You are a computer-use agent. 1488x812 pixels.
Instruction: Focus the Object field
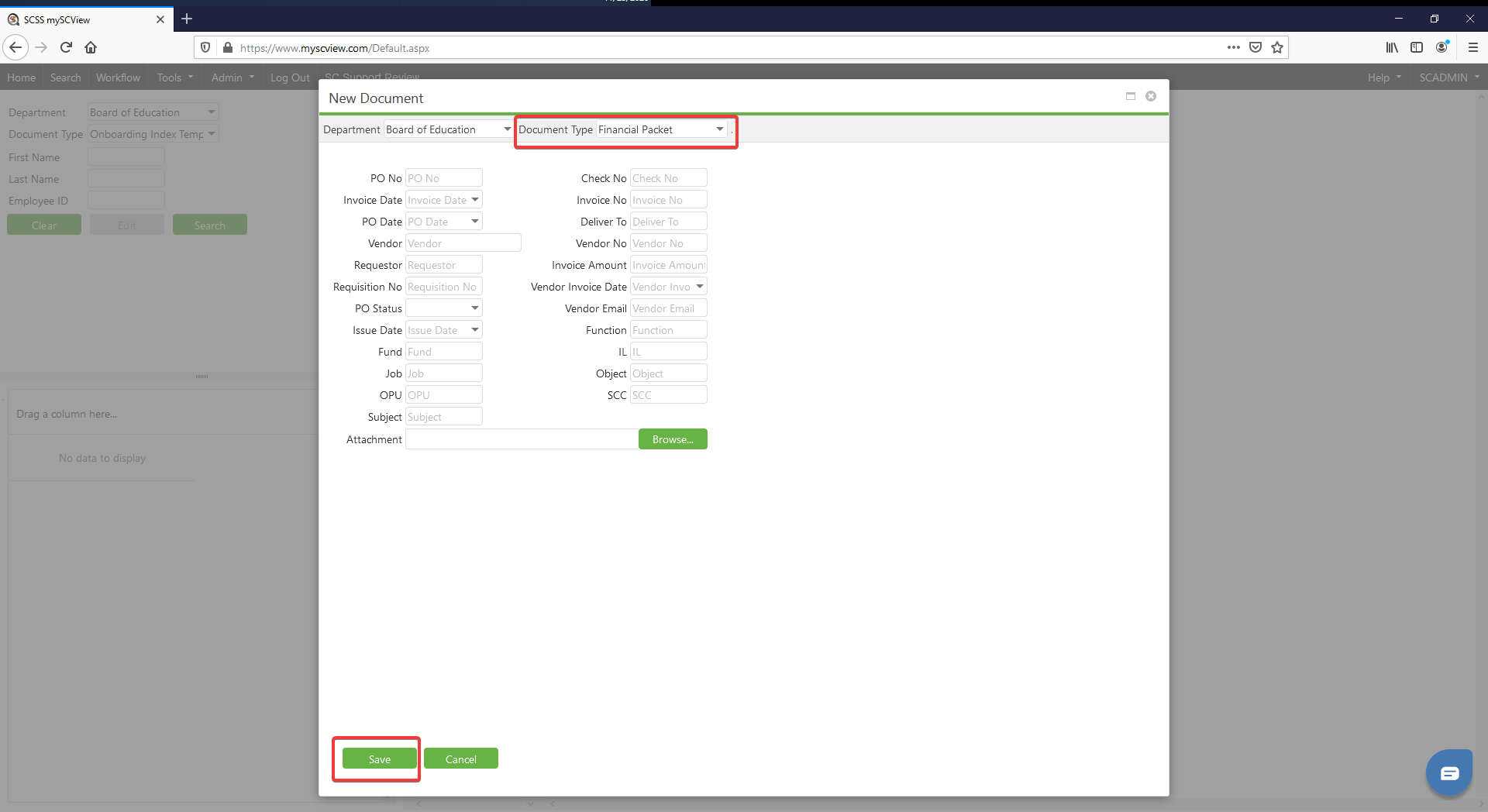[669, 373]
